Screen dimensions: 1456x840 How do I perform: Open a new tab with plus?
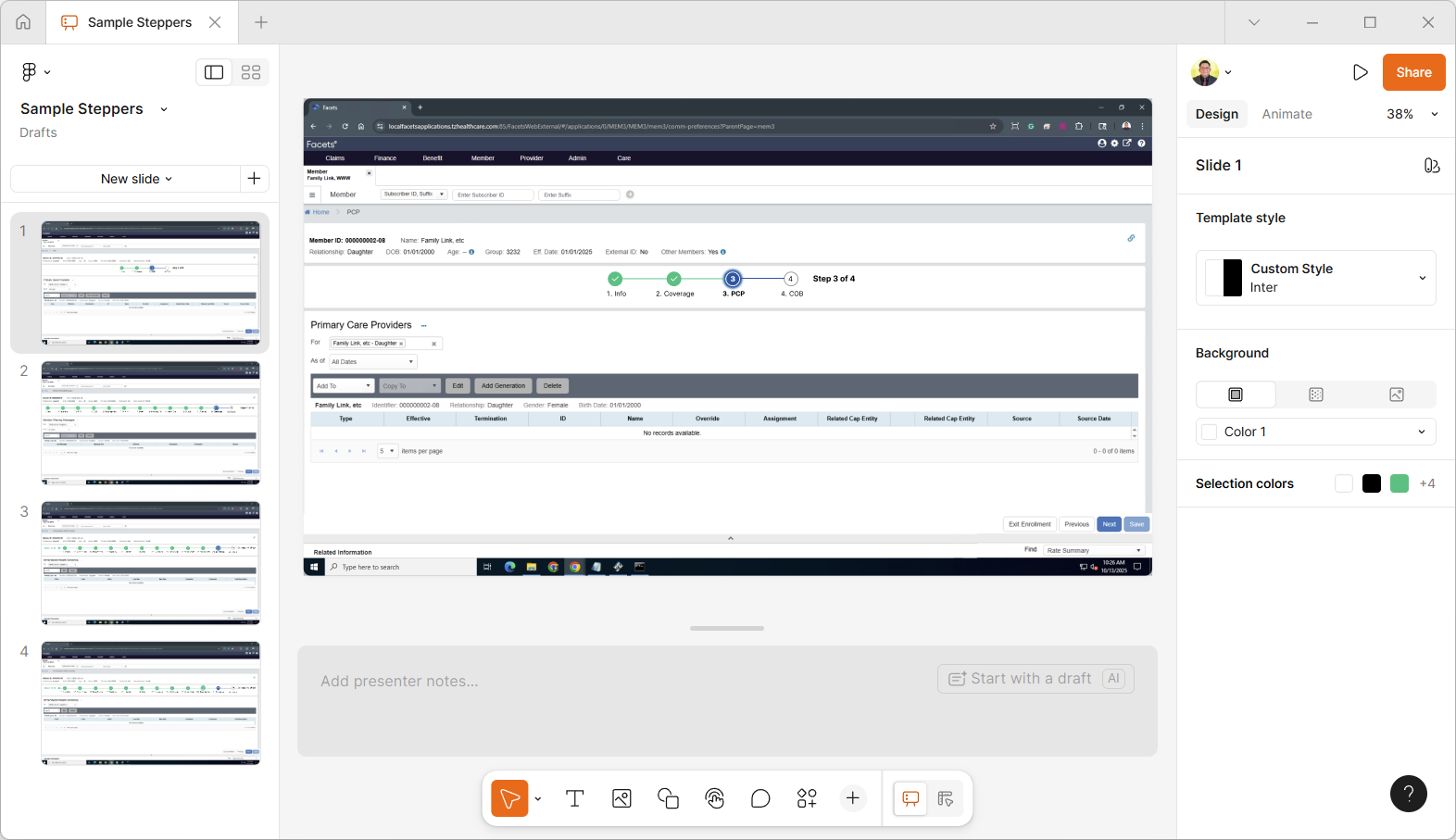(261, 22)
